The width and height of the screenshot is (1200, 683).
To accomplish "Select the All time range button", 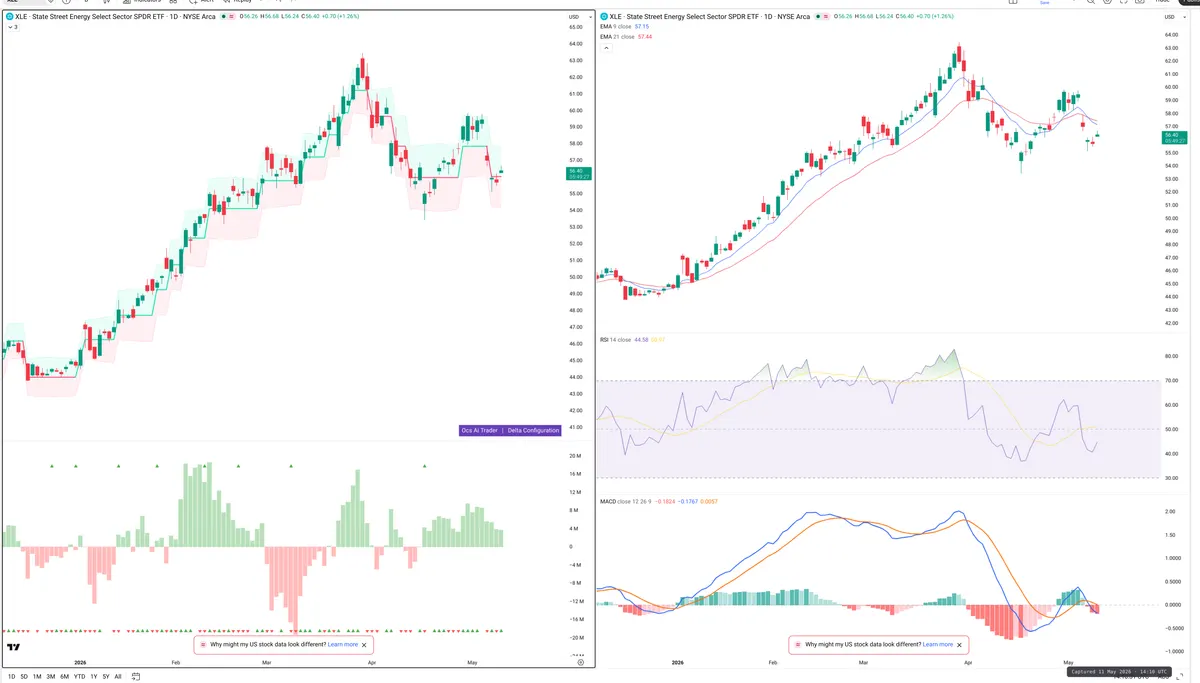I will [x=118, y=677].
